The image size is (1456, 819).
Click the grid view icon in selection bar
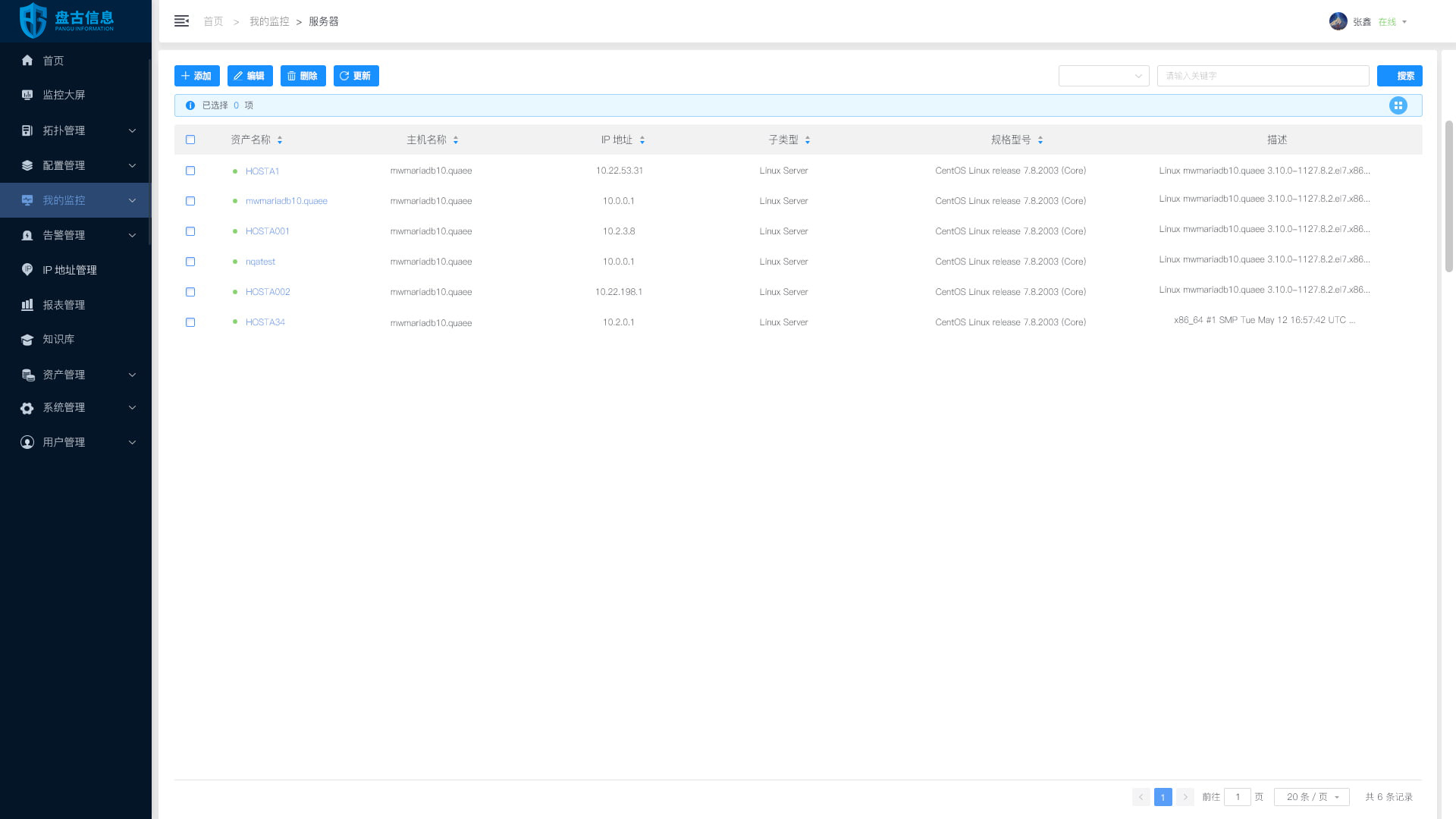pos(1398,105)
